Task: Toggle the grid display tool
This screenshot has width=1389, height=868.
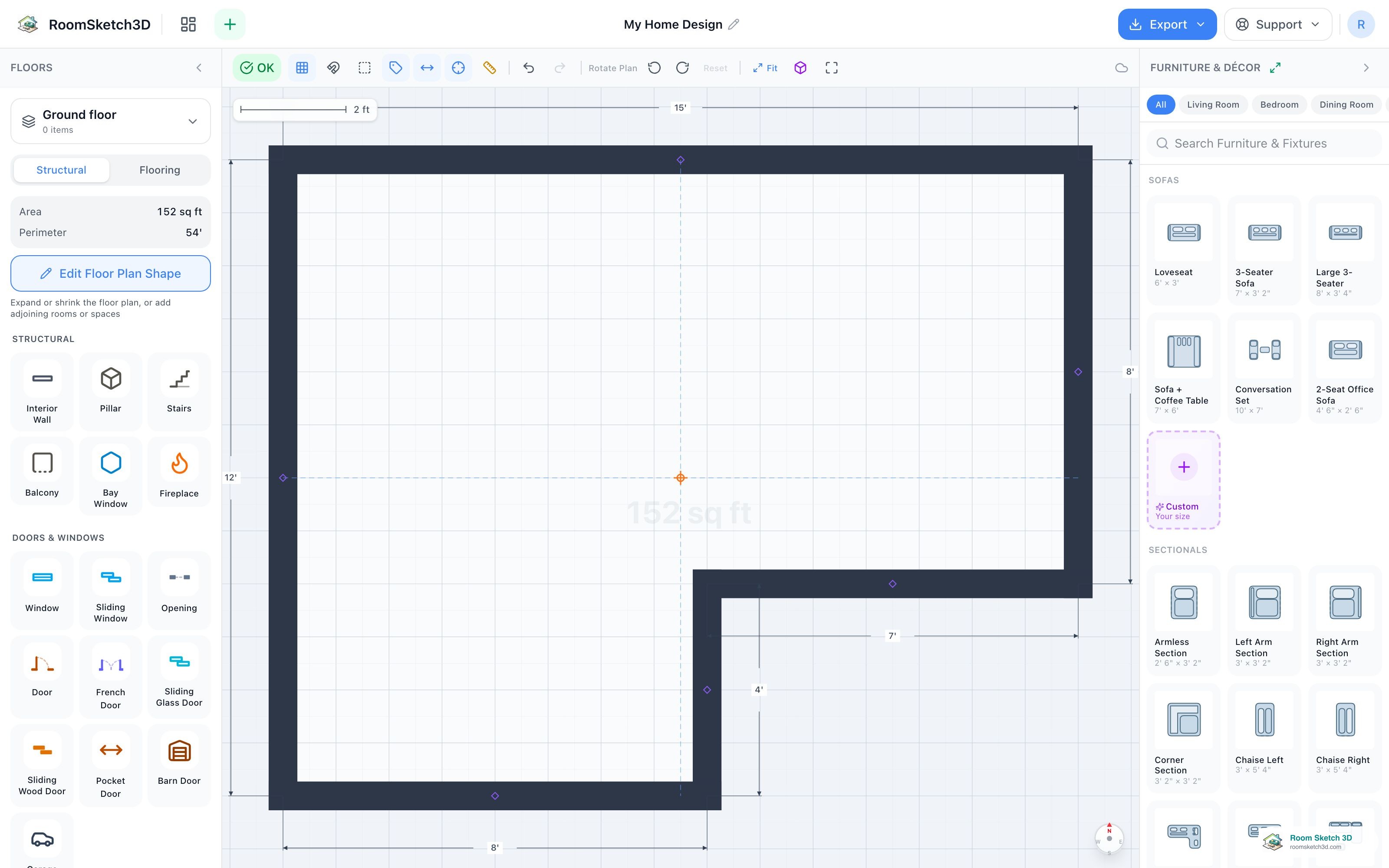Action: click(302, 68)
